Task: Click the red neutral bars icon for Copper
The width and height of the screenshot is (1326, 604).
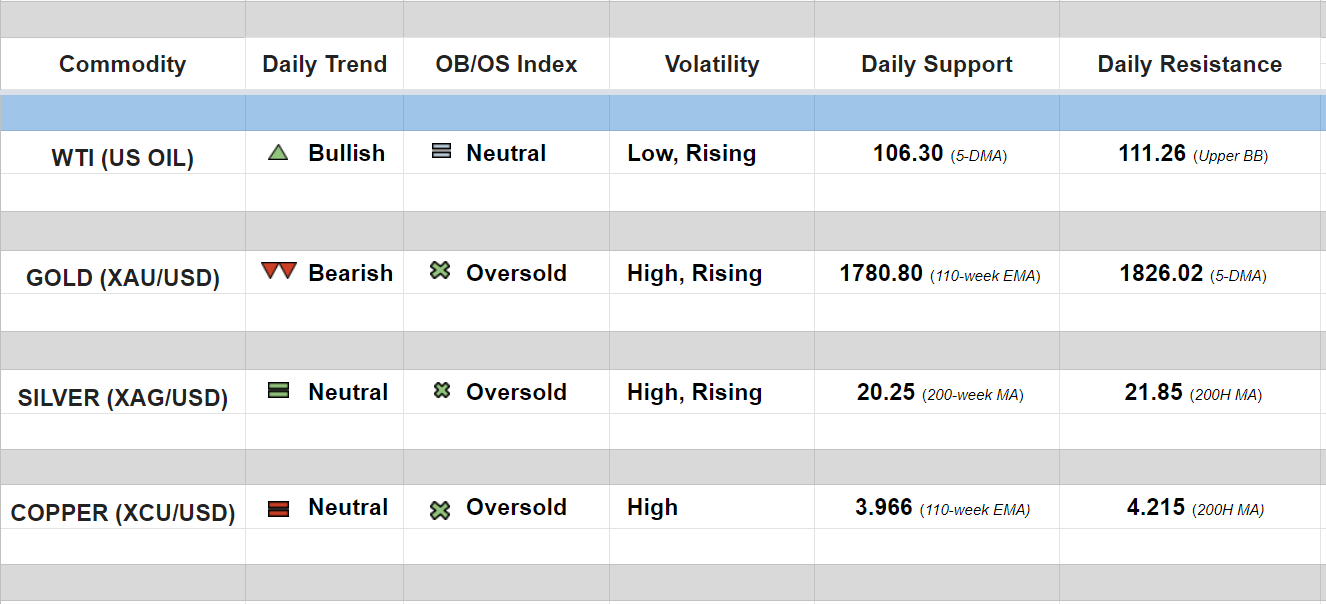Action: [x=278, y=508]
